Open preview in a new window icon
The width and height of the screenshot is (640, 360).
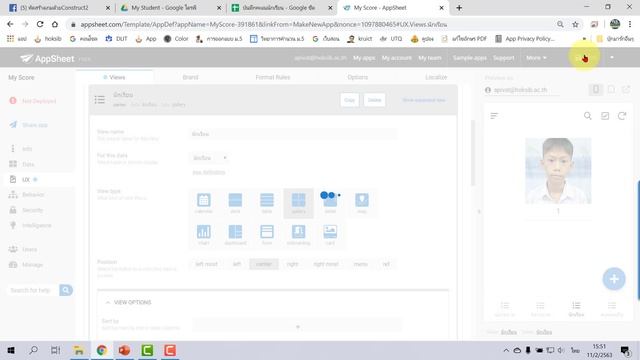(626, 89)
